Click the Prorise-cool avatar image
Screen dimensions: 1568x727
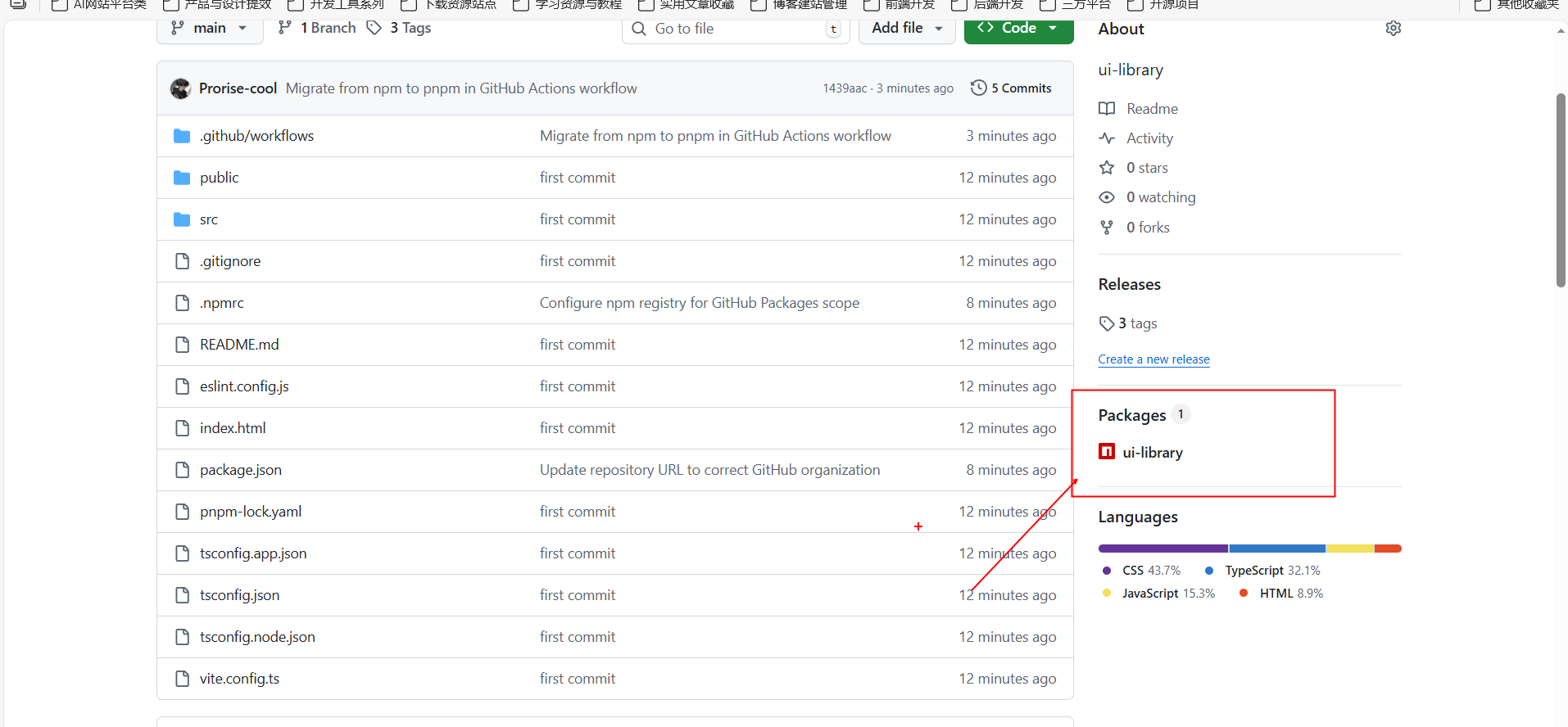[x=180, y=88]
